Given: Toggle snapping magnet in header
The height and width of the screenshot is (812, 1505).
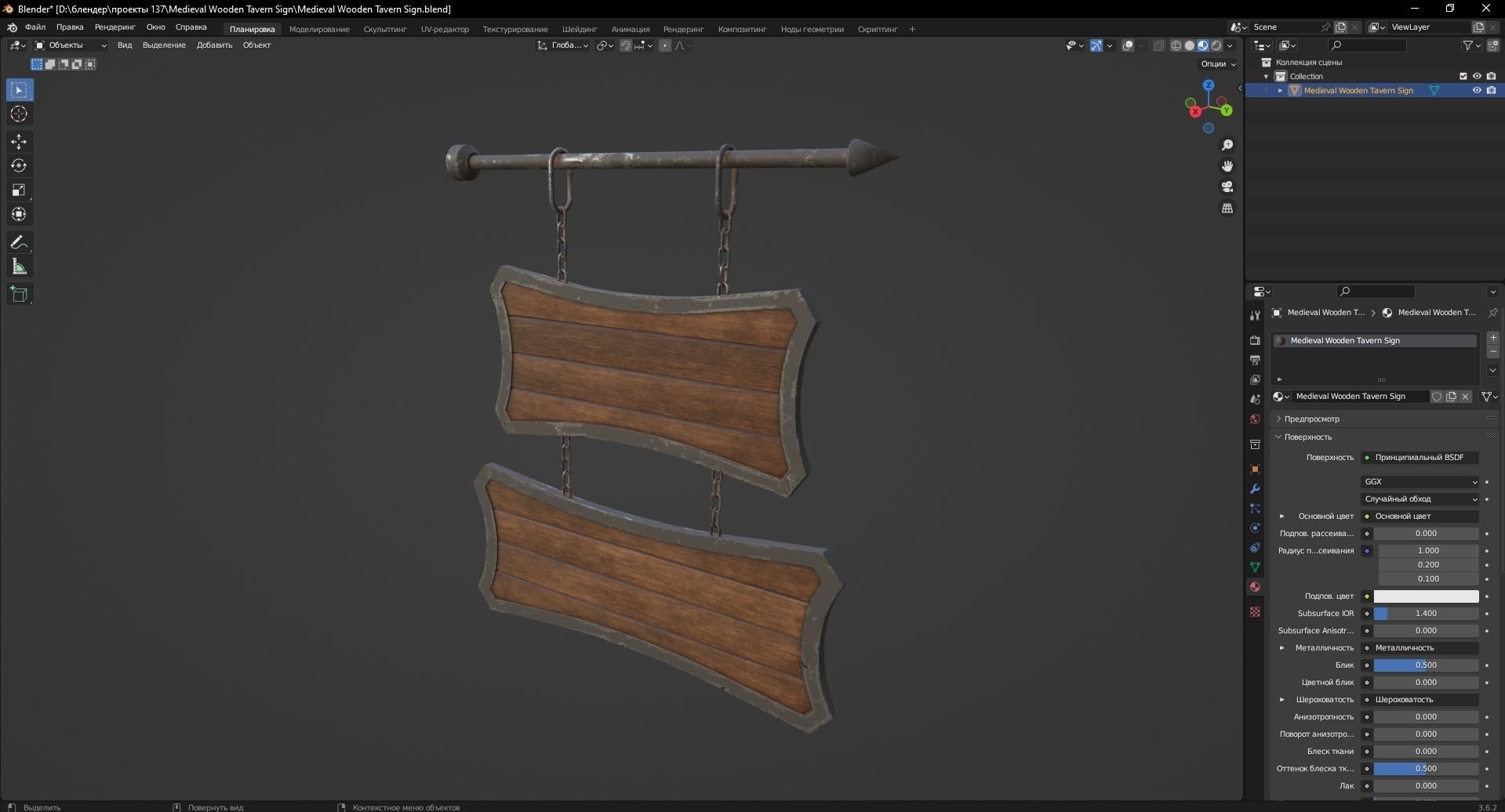Looking at the screenshot, I should pos(625,45).
